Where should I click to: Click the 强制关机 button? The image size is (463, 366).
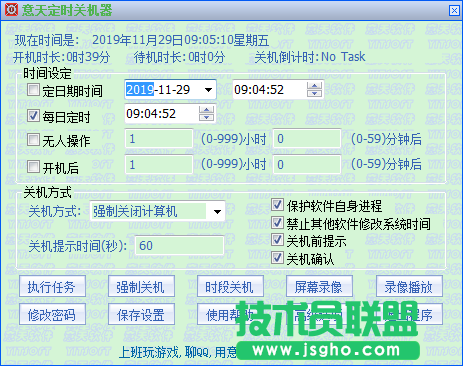tap(141, 286)
